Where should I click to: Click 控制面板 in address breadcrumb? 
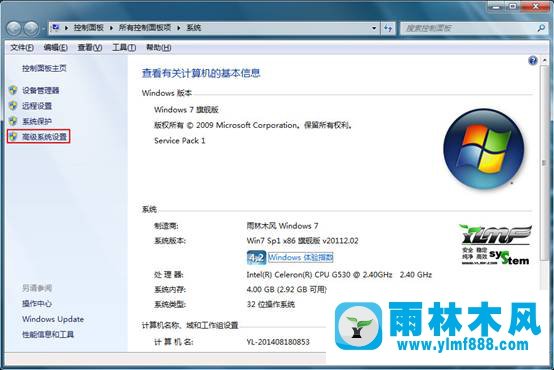point(89,28)
